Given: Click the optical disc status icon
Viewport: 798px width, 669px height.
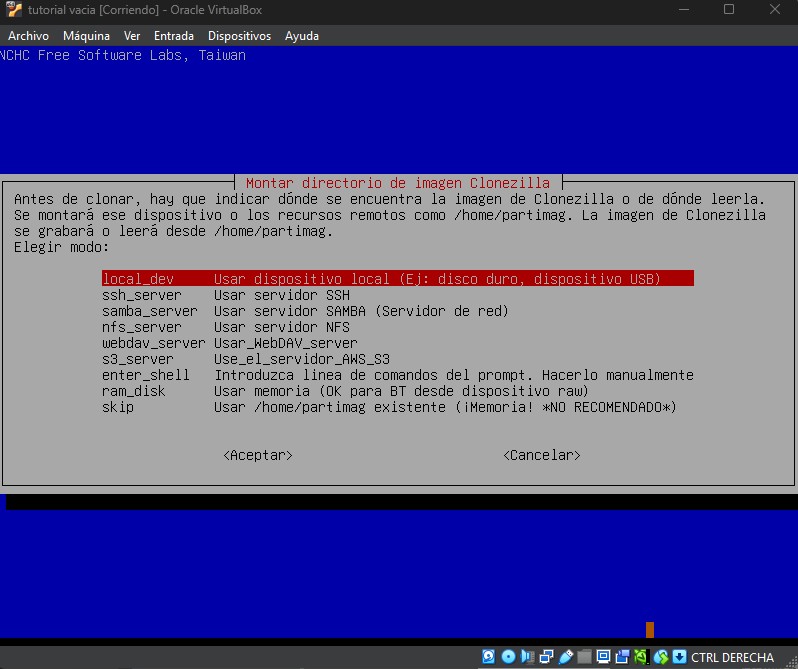Looking at the screenshot, I should coord(508,656).
